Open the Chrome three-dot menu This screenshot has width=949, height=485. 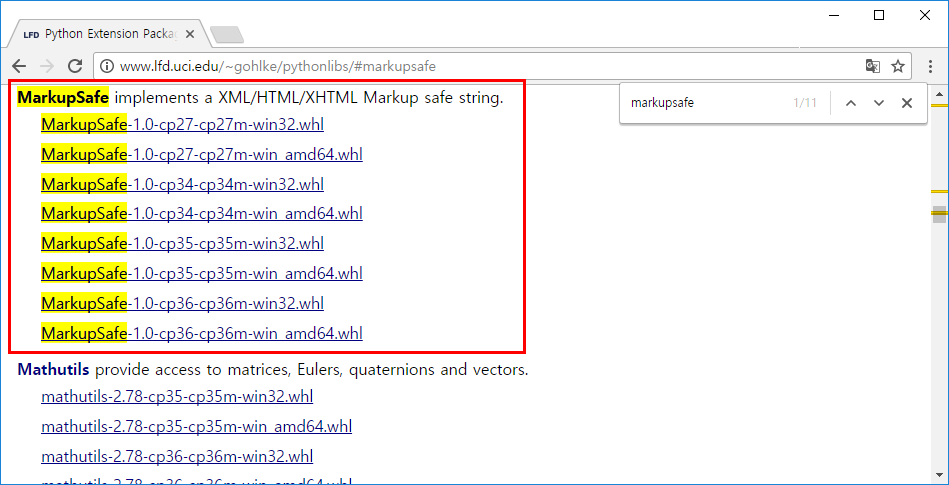[931, 66]
